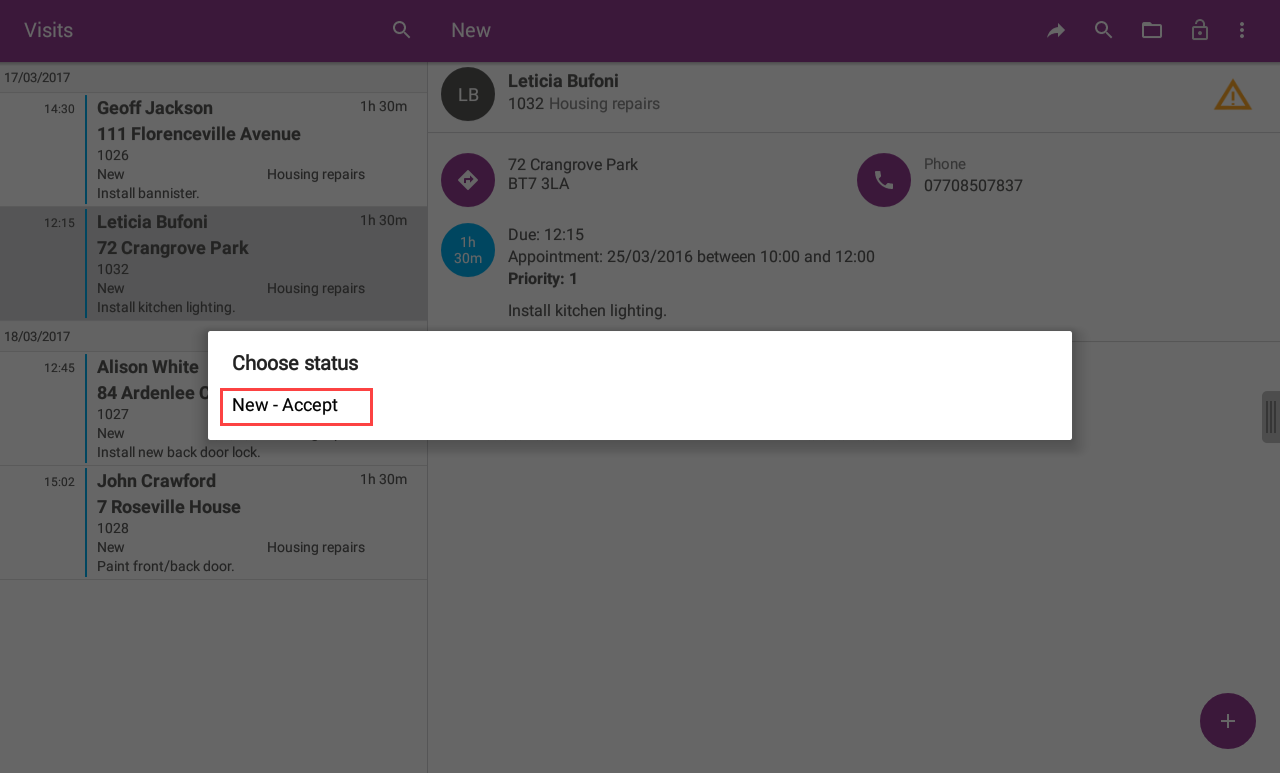
Task: Tap the address text '72 Crangrove Park'
Action: click(x=573, y=164)
